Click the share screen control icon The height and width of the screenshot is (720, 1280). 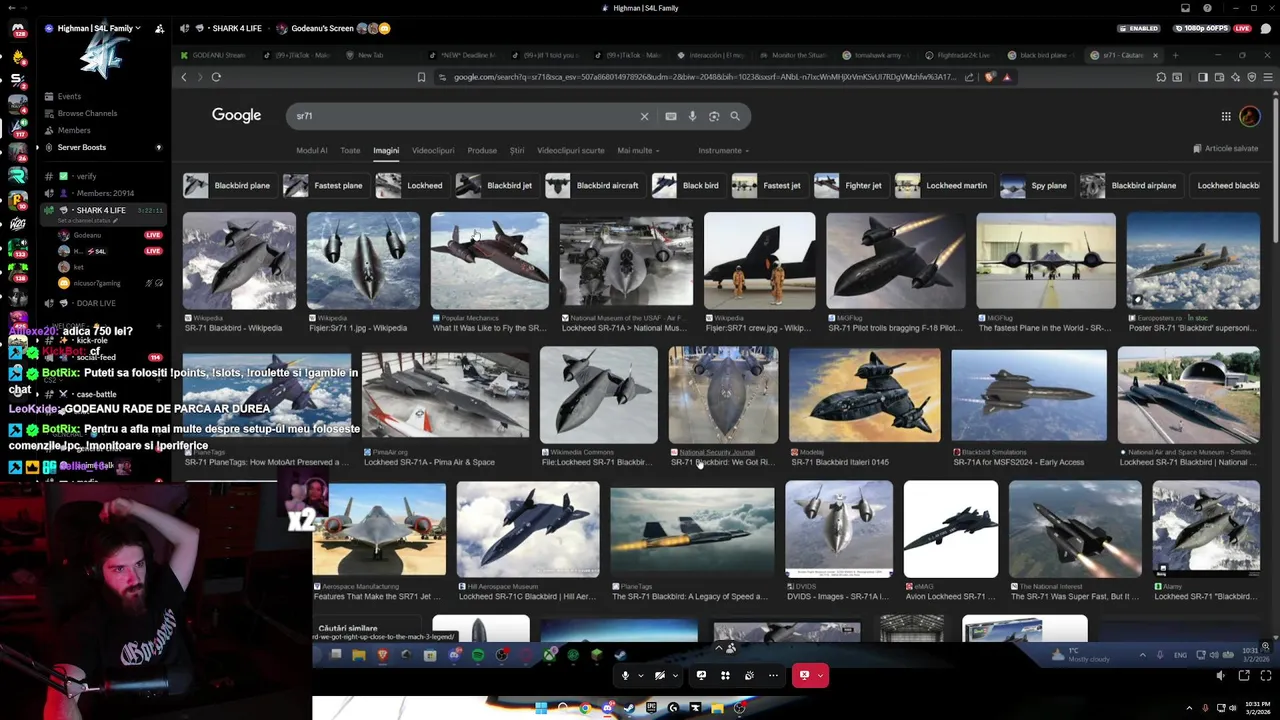click(701, 675)
